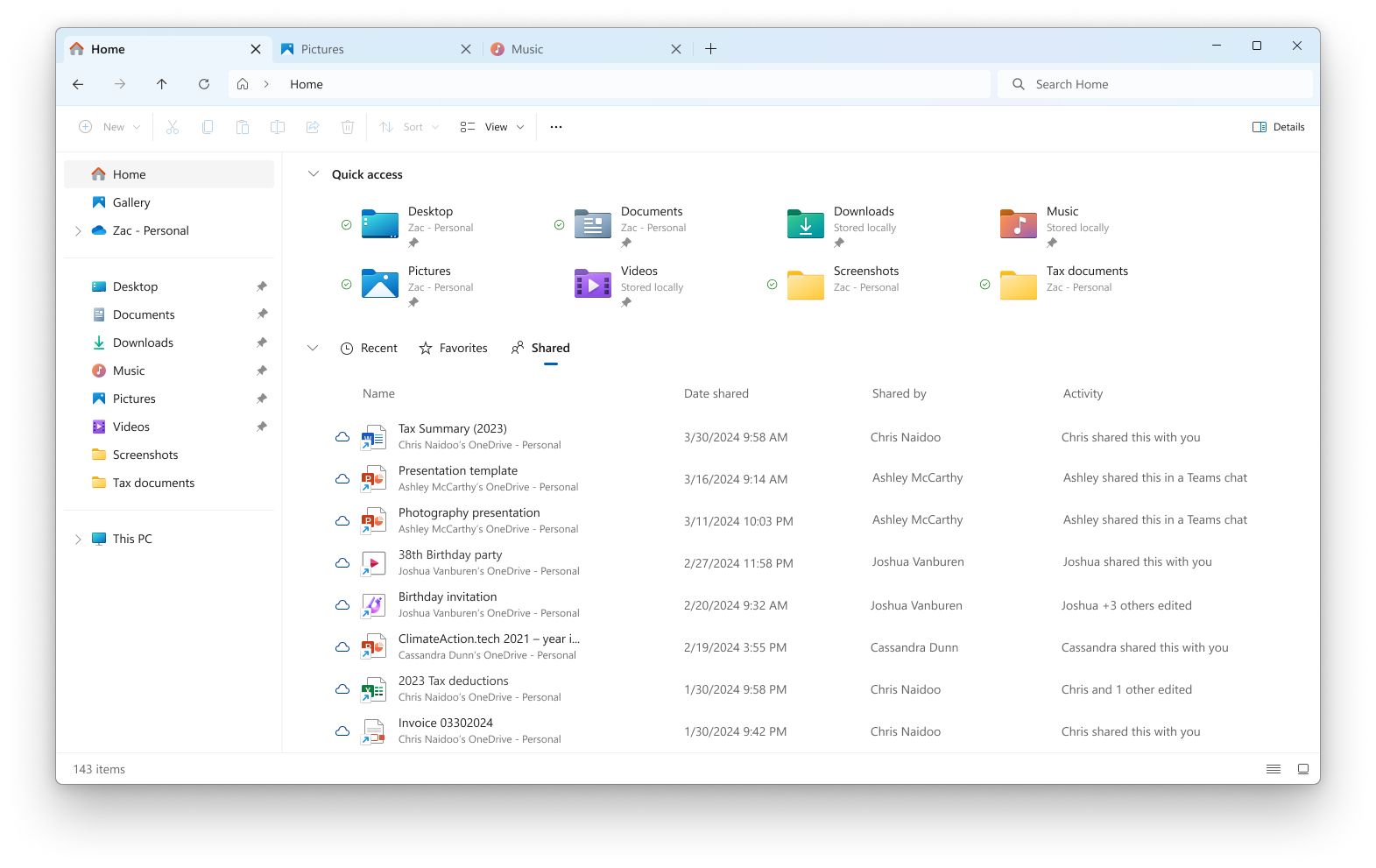Click the Back arrow navigation icon
The width and height of the screenshot is (1376, 868).
tap(78, 84)
